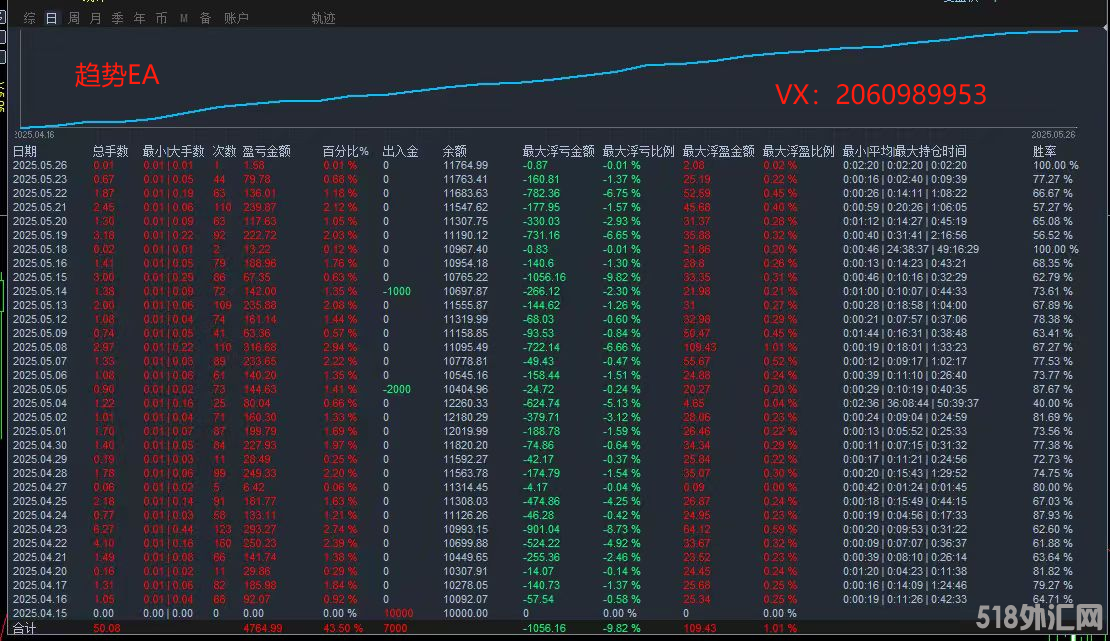
Task: Select the 合计 totals row label
Action: [24, 628]
